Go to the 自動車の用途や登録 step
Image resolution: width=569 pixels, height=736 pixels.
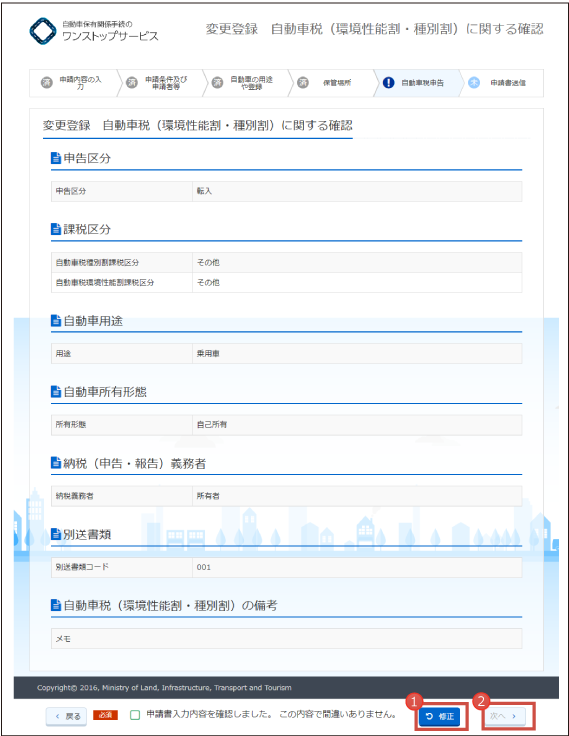(245, 83)
